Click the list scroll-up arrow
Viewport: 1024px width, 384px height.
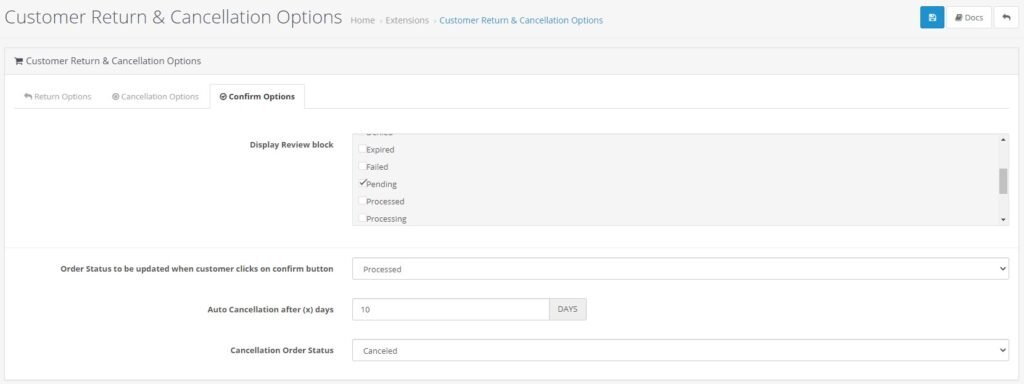coord(1003,139)
